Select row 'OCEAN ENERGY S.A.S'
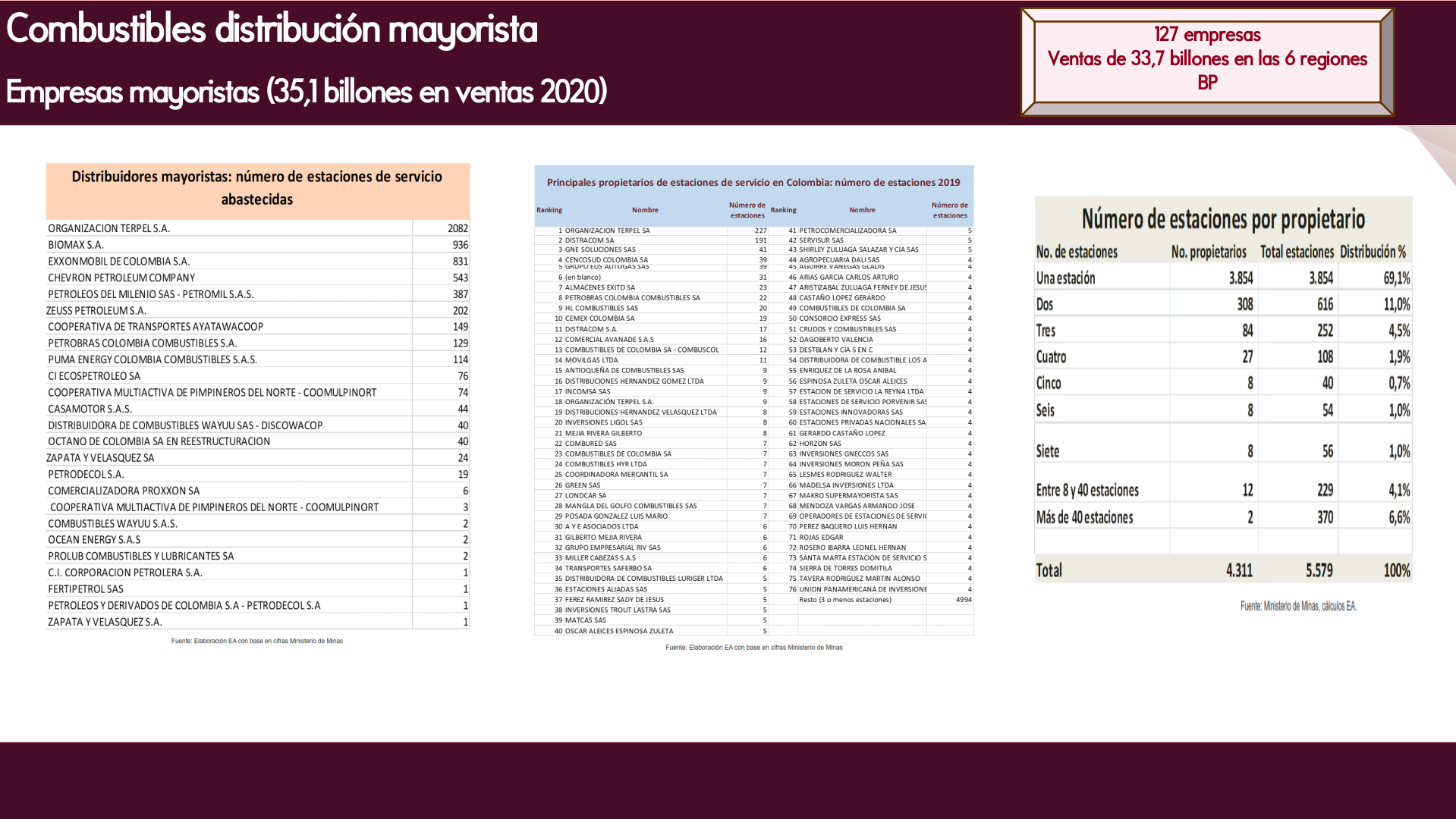Image resolution: width=1456 pixels, height=819 pixels. pos(258,540)
